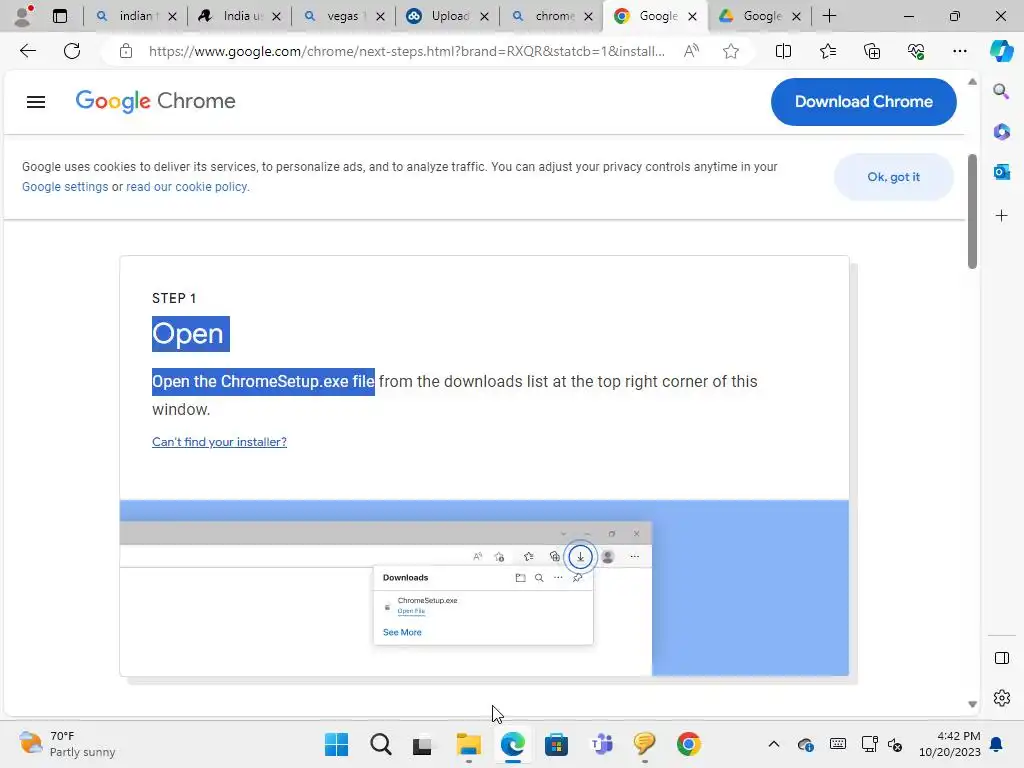Image resolution: width=1024 pixels, height=768 pixels.
Task: Open the Google settings link
Action: click(x=65, y=187)
